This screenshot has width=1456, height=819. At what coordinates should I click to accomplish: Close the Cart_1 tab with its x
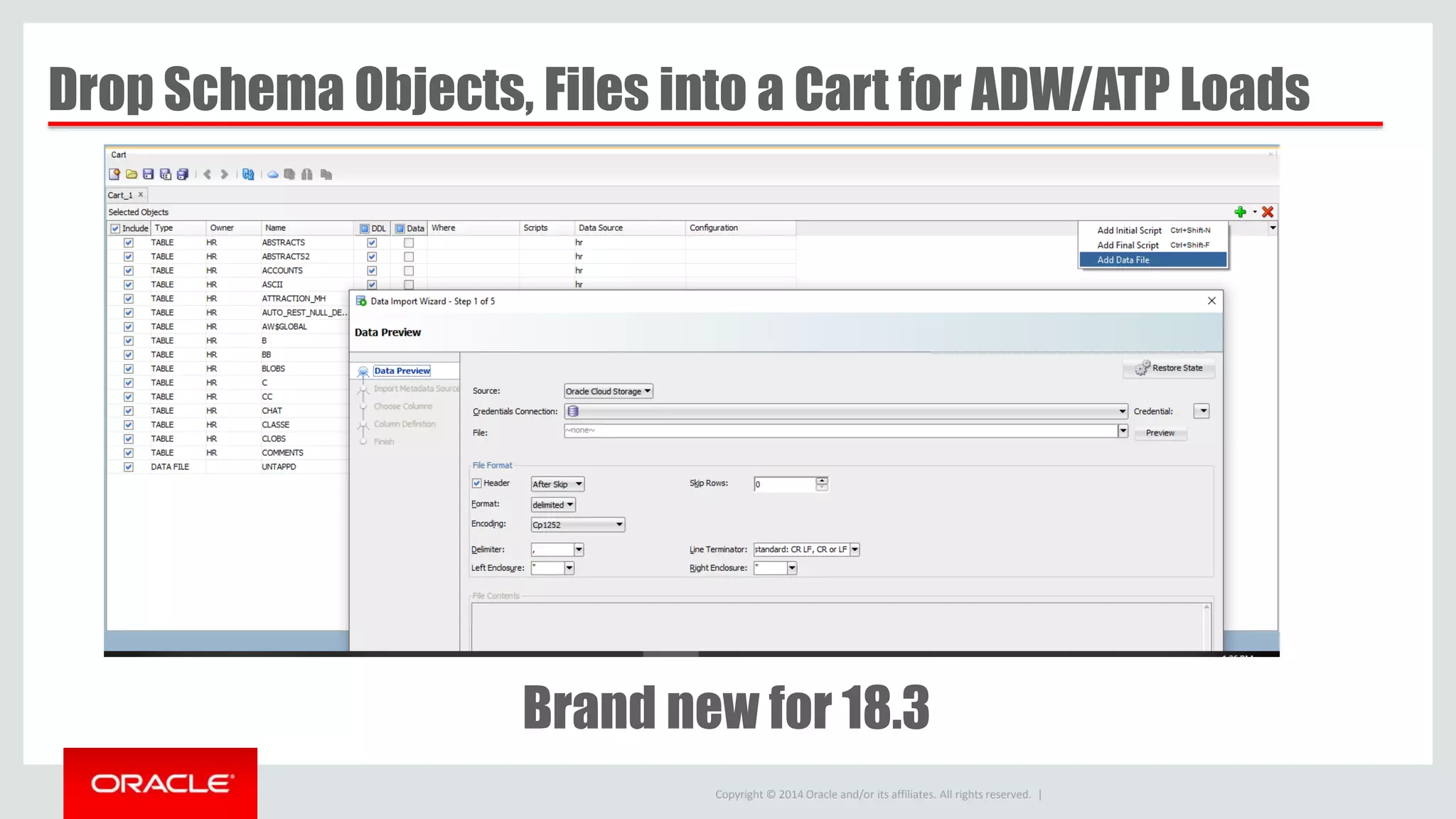(141, 194)
